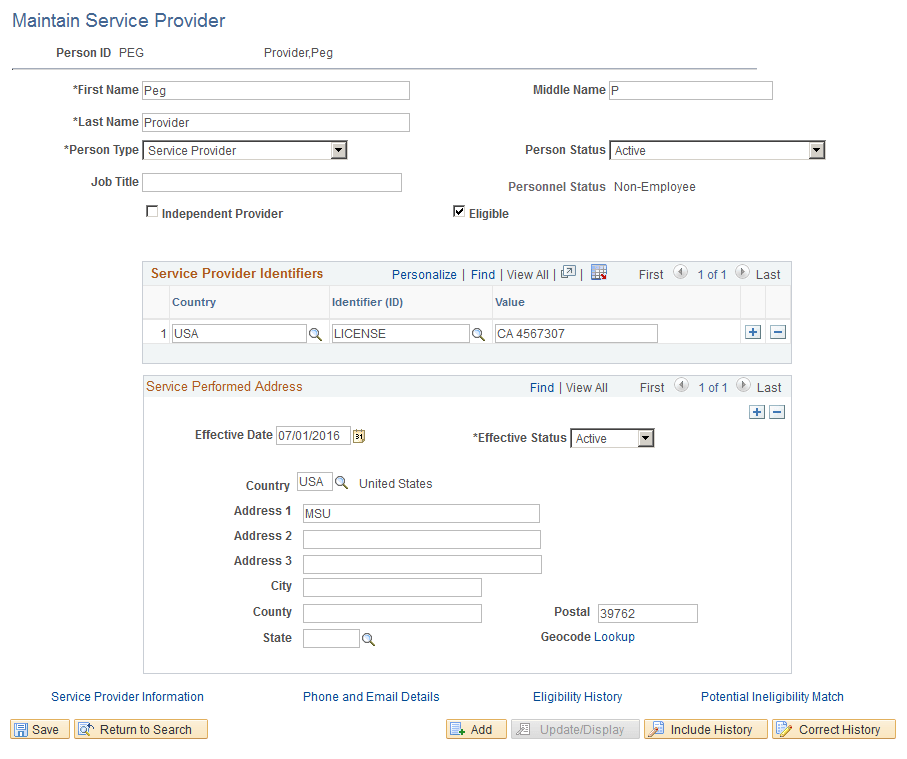Add a new identifier row with plus icon

tap(752, 331)
